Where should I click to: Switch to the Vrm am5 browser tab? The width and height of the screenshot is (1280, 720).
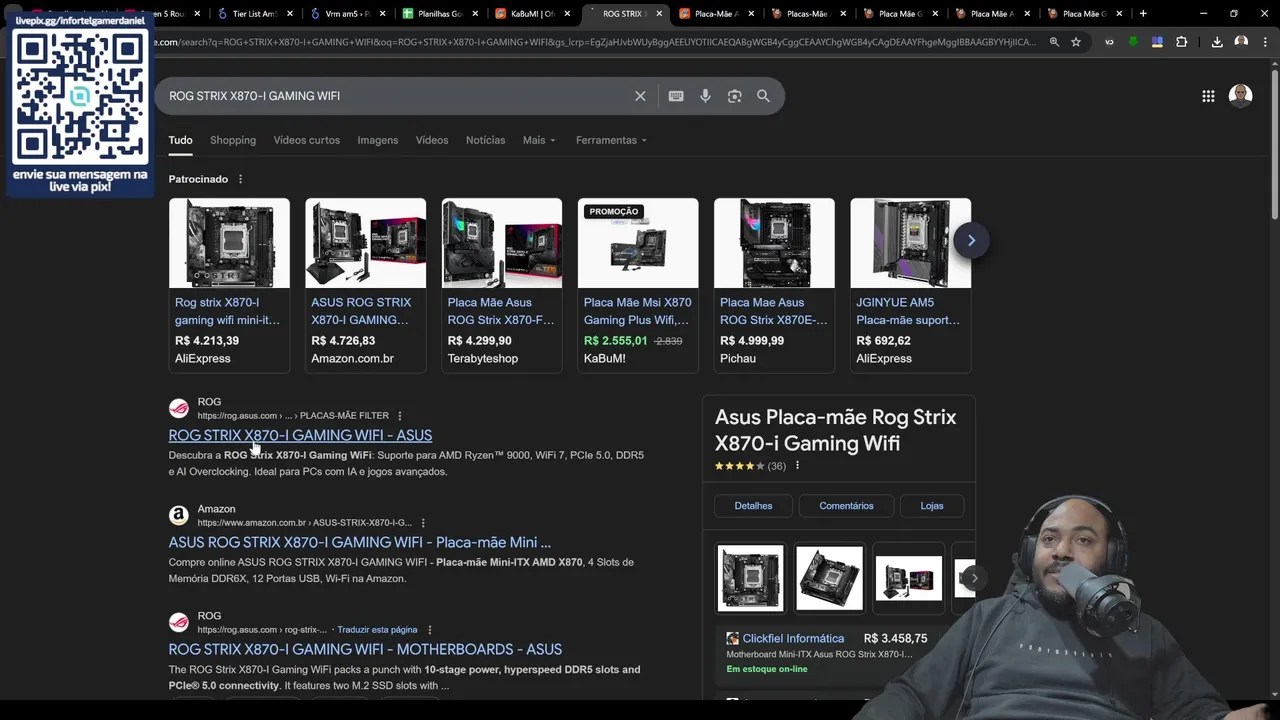pyautogui.click(x=347, y=14)
